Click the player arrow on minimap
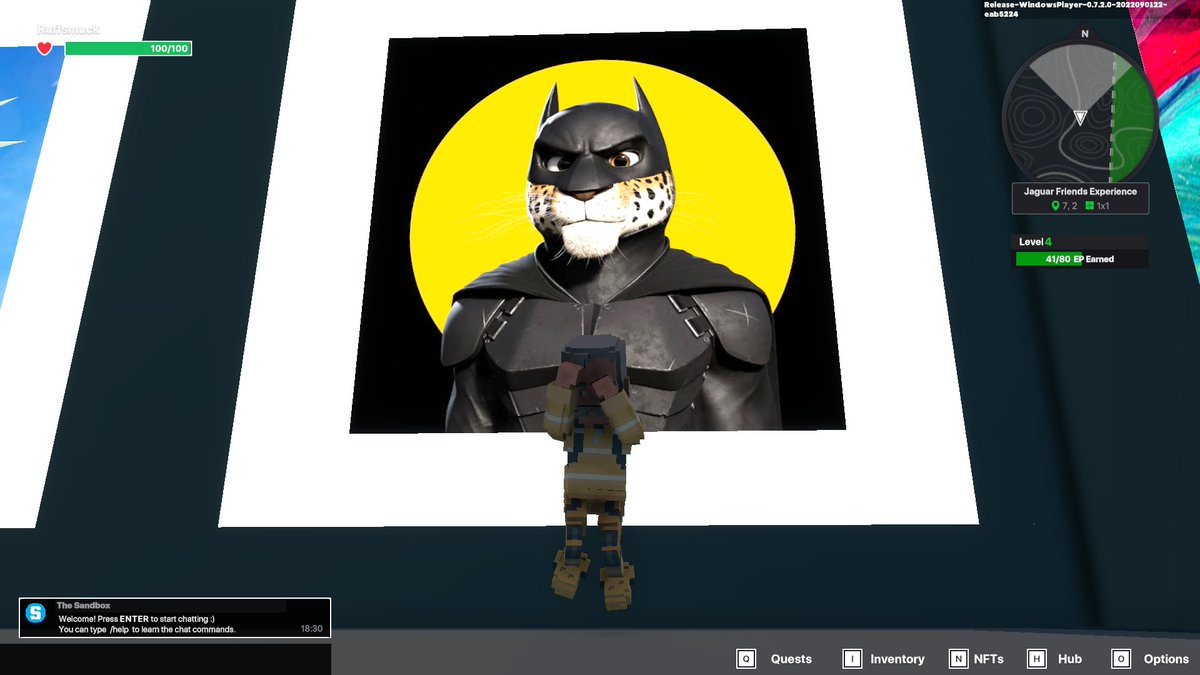This screenshot has width=1200, height=675. pos(1080,118)
